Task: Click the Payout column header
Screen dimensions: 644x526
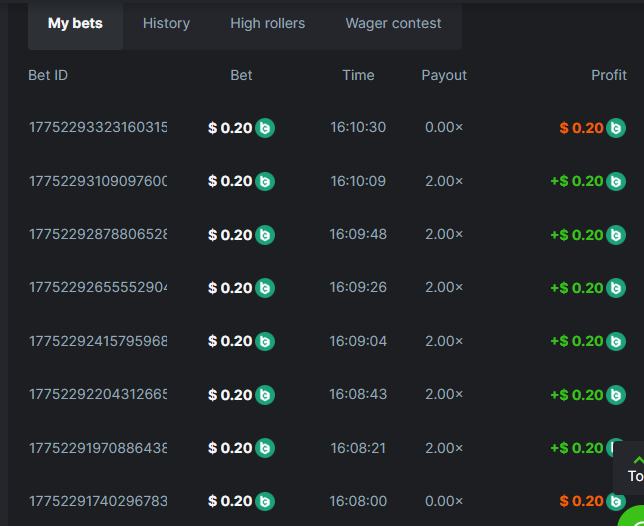Action: tap(444, 75)
